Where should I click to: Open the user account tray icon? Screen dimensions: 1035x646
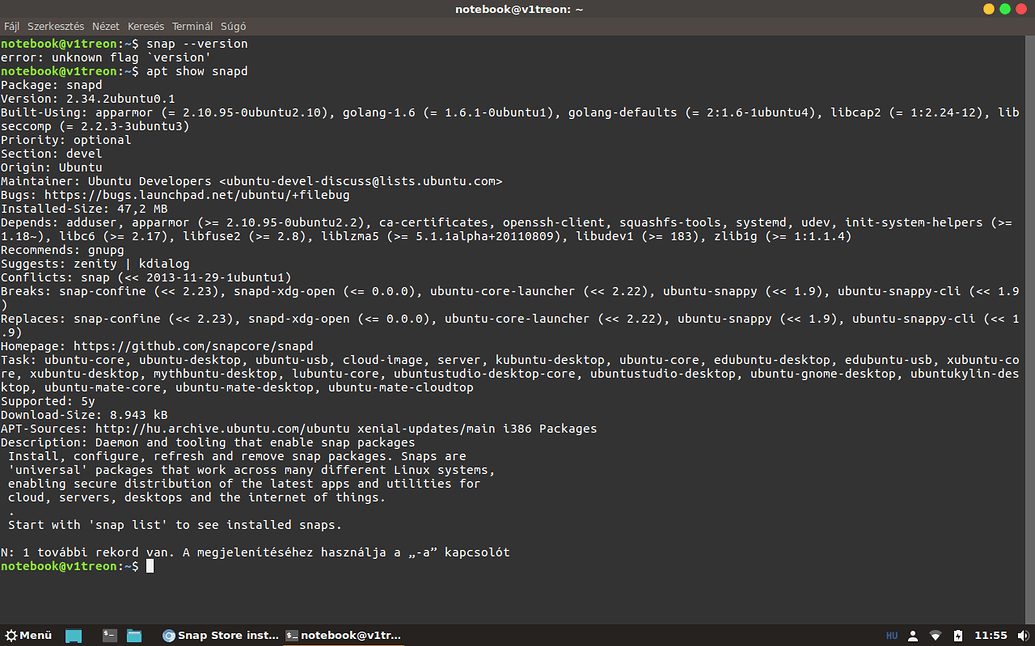click(x=913, y=635)
